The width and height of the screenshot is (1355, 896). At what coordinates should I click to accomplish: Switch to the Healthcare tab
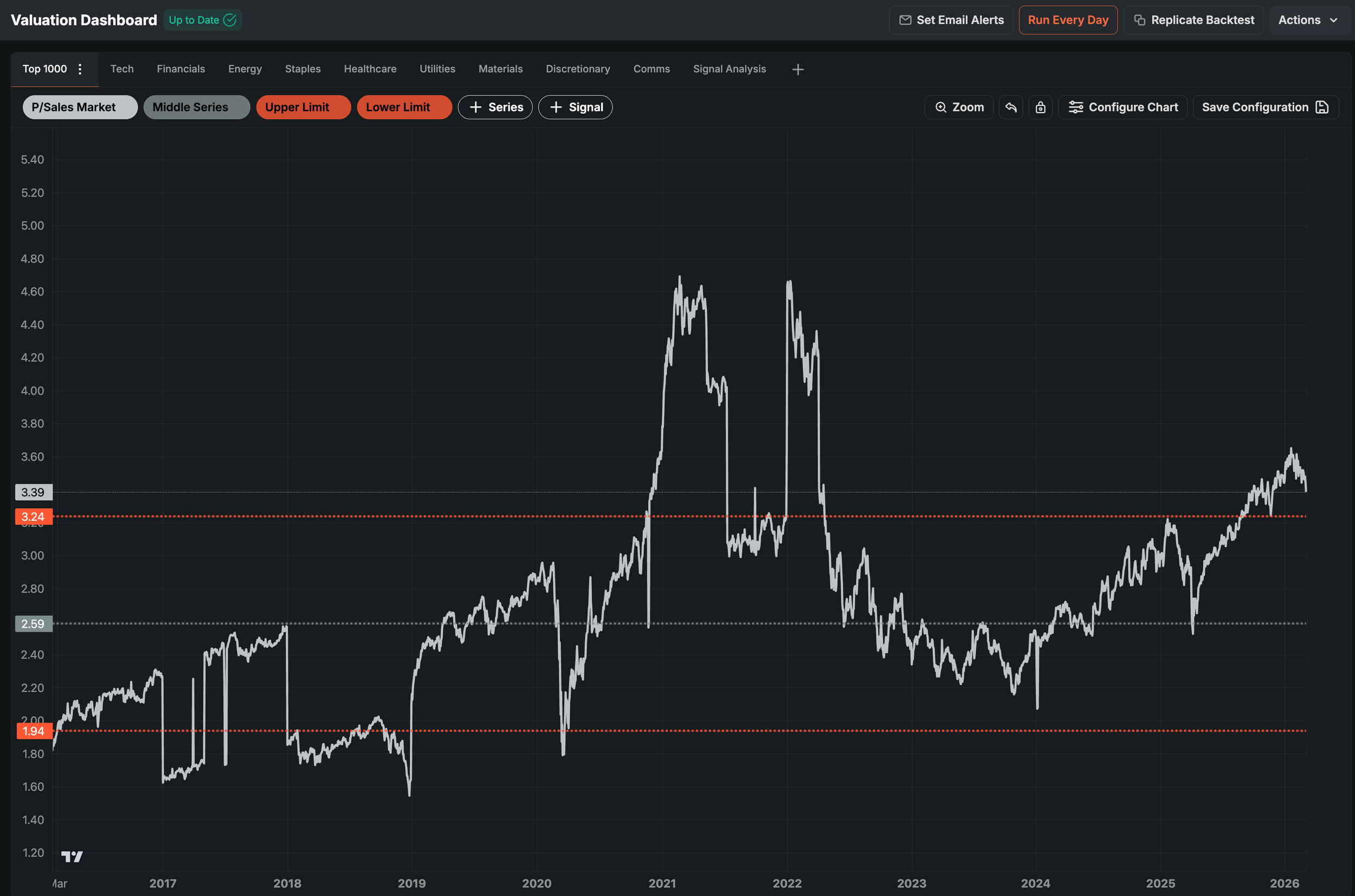coord(370,69)
